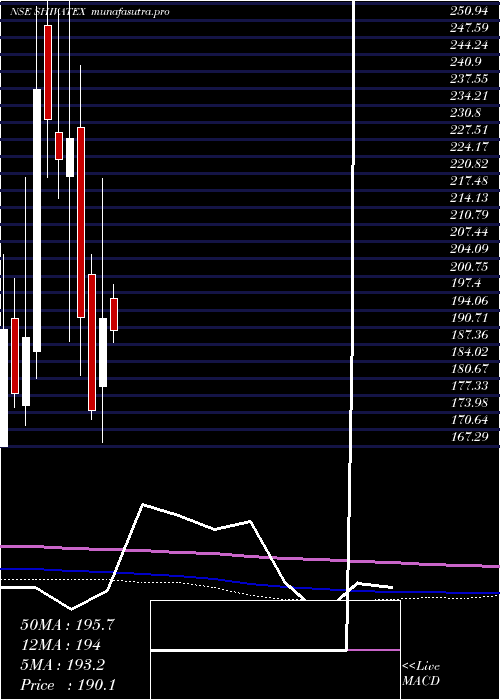The width and height of the screenshot is (500, 700).
Task: Click price label 214.13
Action: click(x=469, y=197)
